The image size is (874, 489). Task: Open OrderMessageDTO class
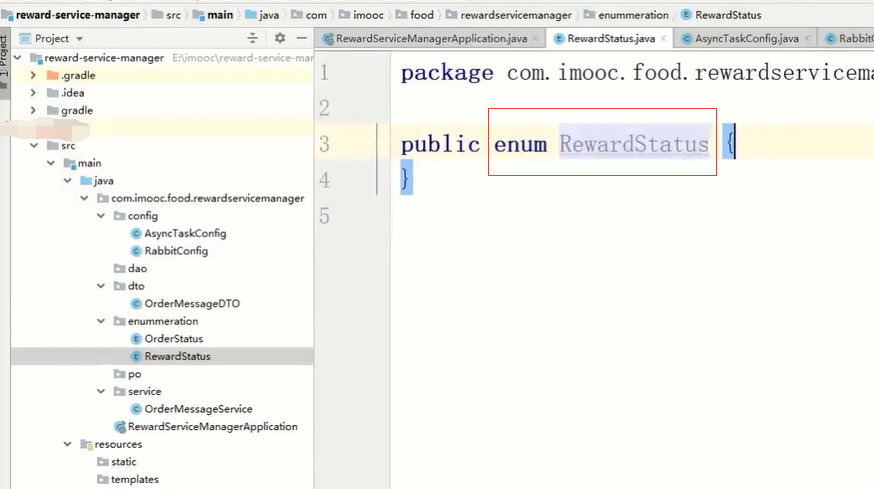pos(192,304)
